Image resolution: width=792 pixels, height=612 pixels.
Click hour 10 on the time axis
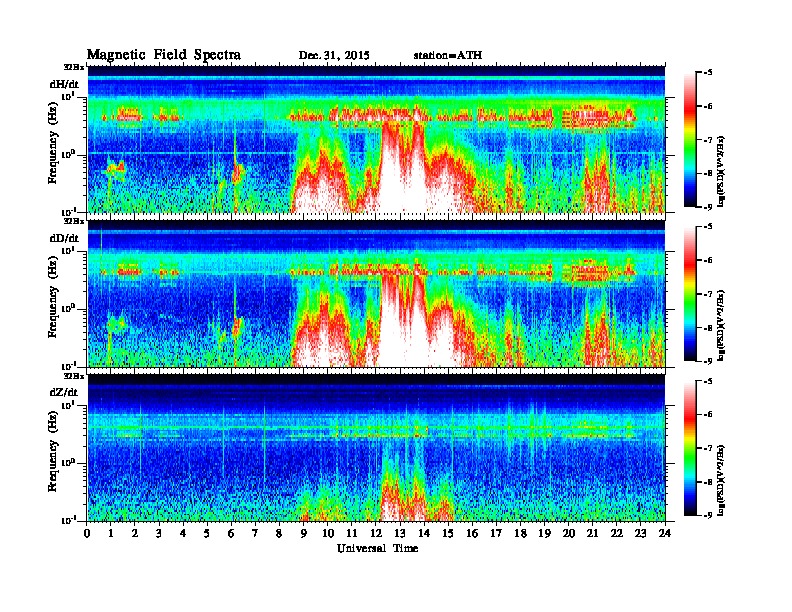[328, 533]
